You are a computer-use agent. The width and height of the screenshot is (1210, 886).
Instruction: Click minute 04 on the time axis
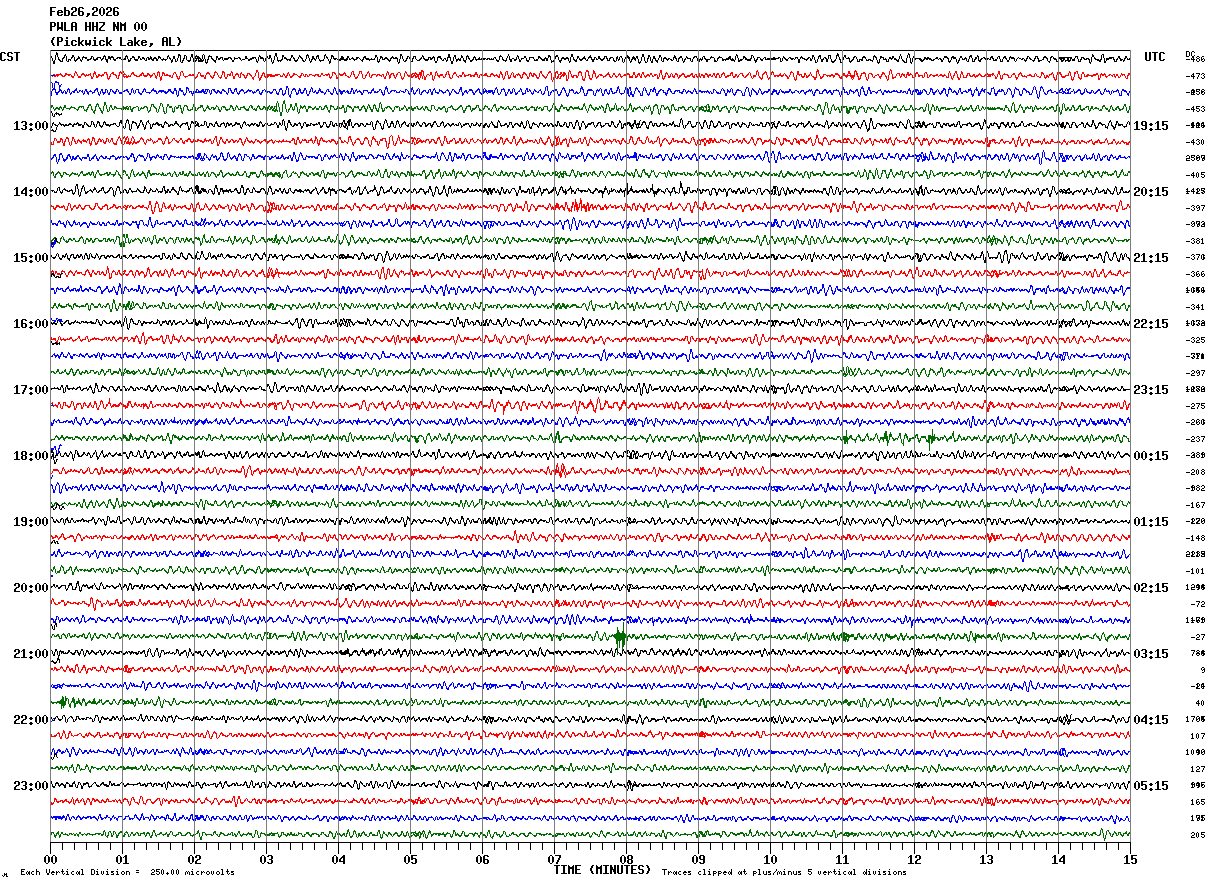pyautogui.click(x=338, y=859)
